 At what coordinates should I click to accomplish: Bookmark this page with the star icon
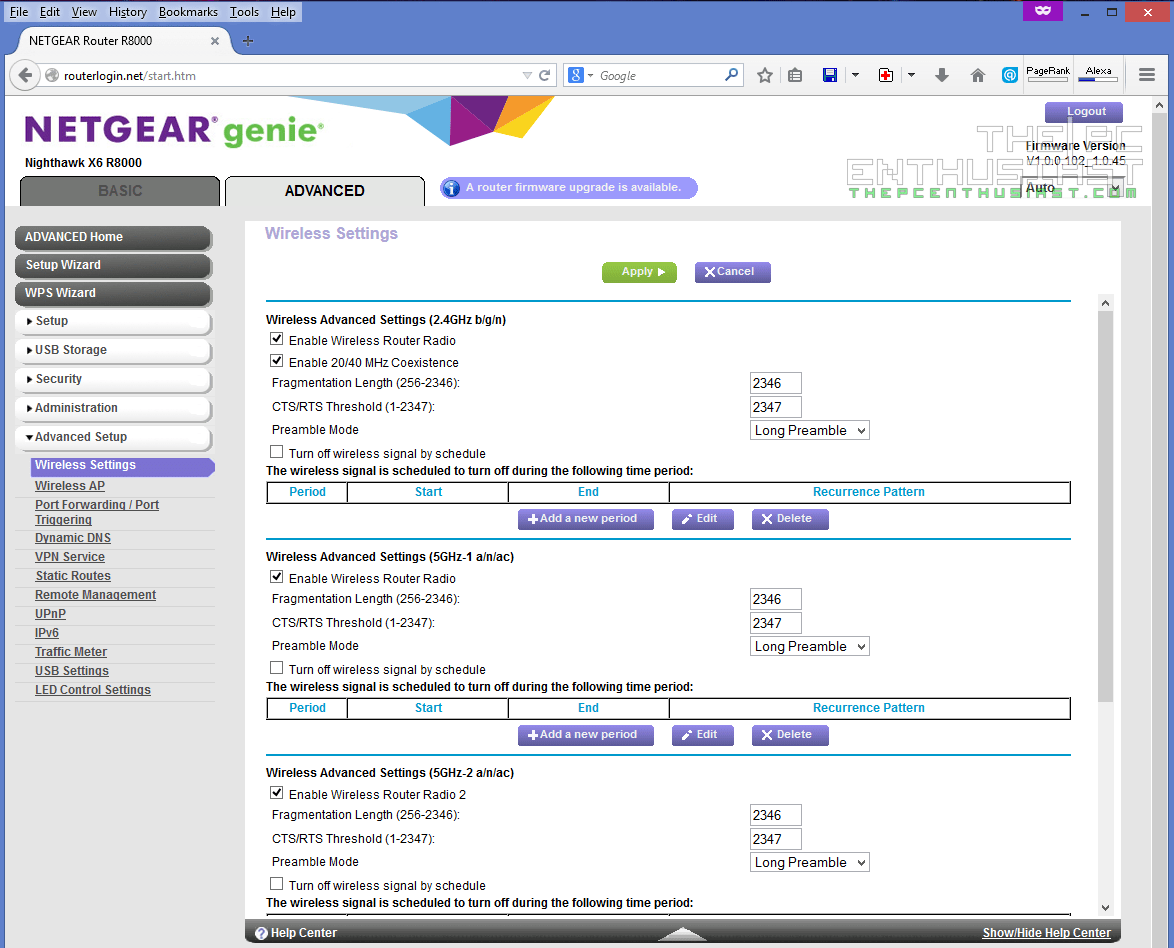[x=765, y=75]
